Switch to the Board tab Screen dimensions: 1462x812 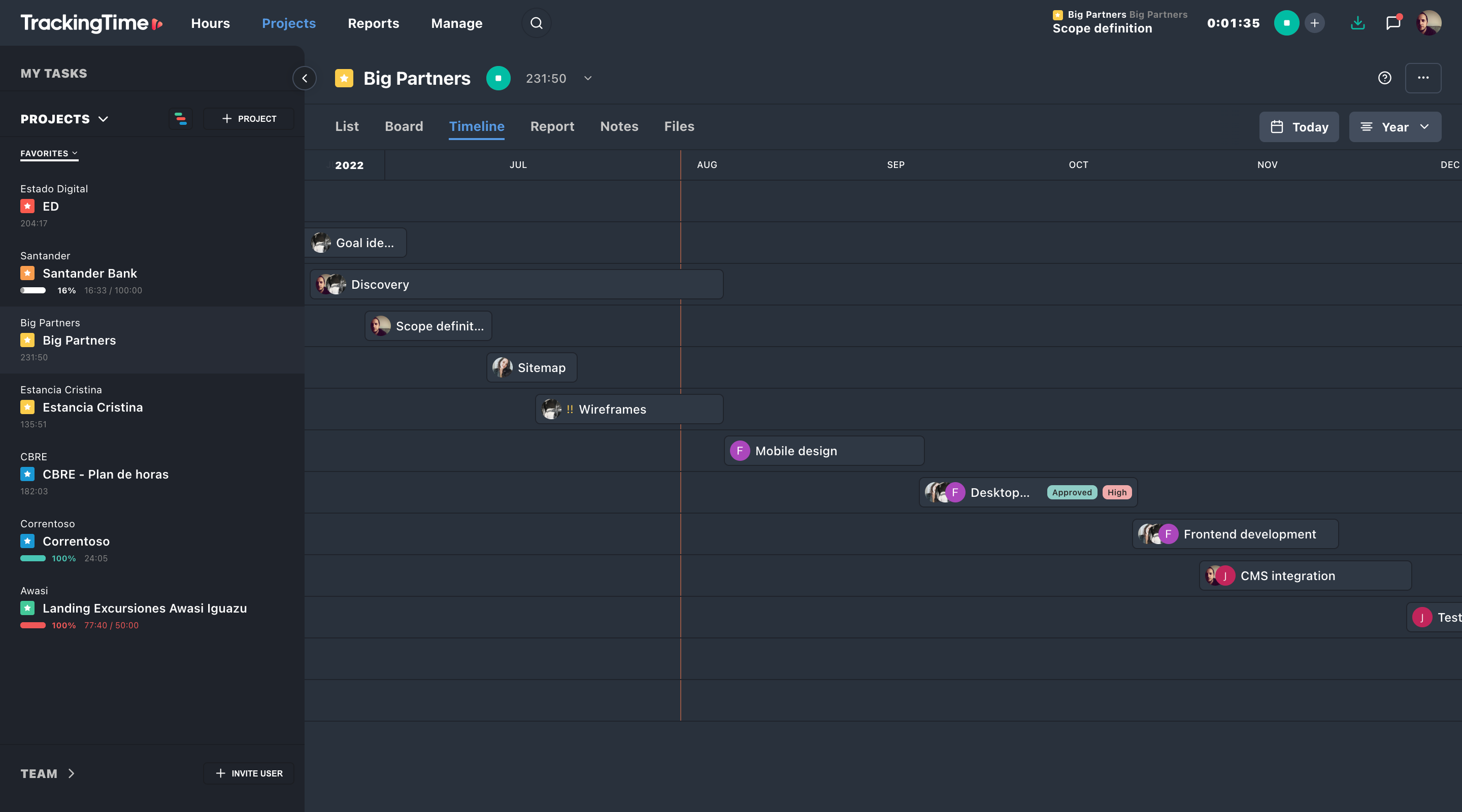[x=404, y=126]
